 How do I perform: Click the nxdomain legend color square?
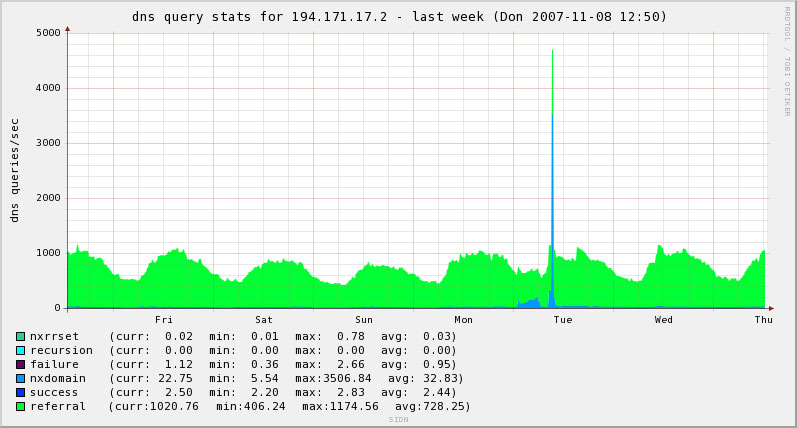pyautogui.click(x=20, y=379)
